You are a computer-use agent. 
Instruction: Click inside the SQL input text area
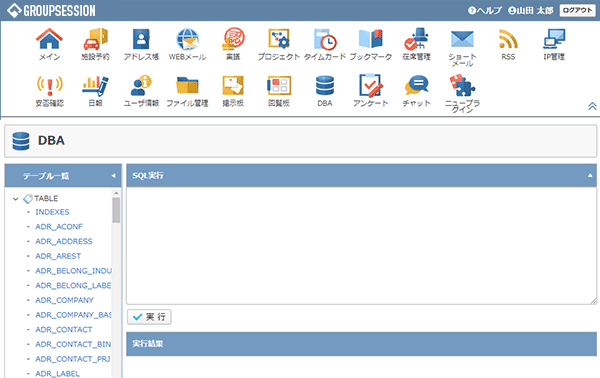(362, 246)
